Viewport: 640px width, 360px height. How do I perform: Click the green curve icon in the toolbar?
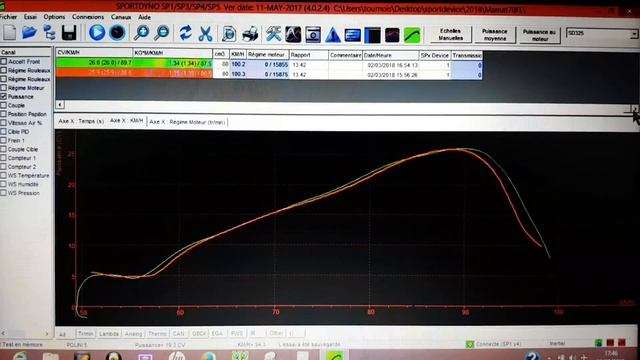click(412, 35)
